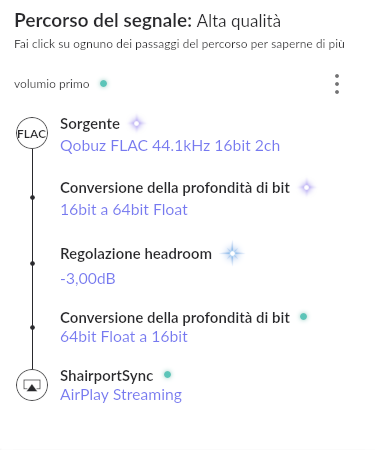The image size is (375, 450).
Task: Click the Sorgente step heading
Action: tap(90, 124)
